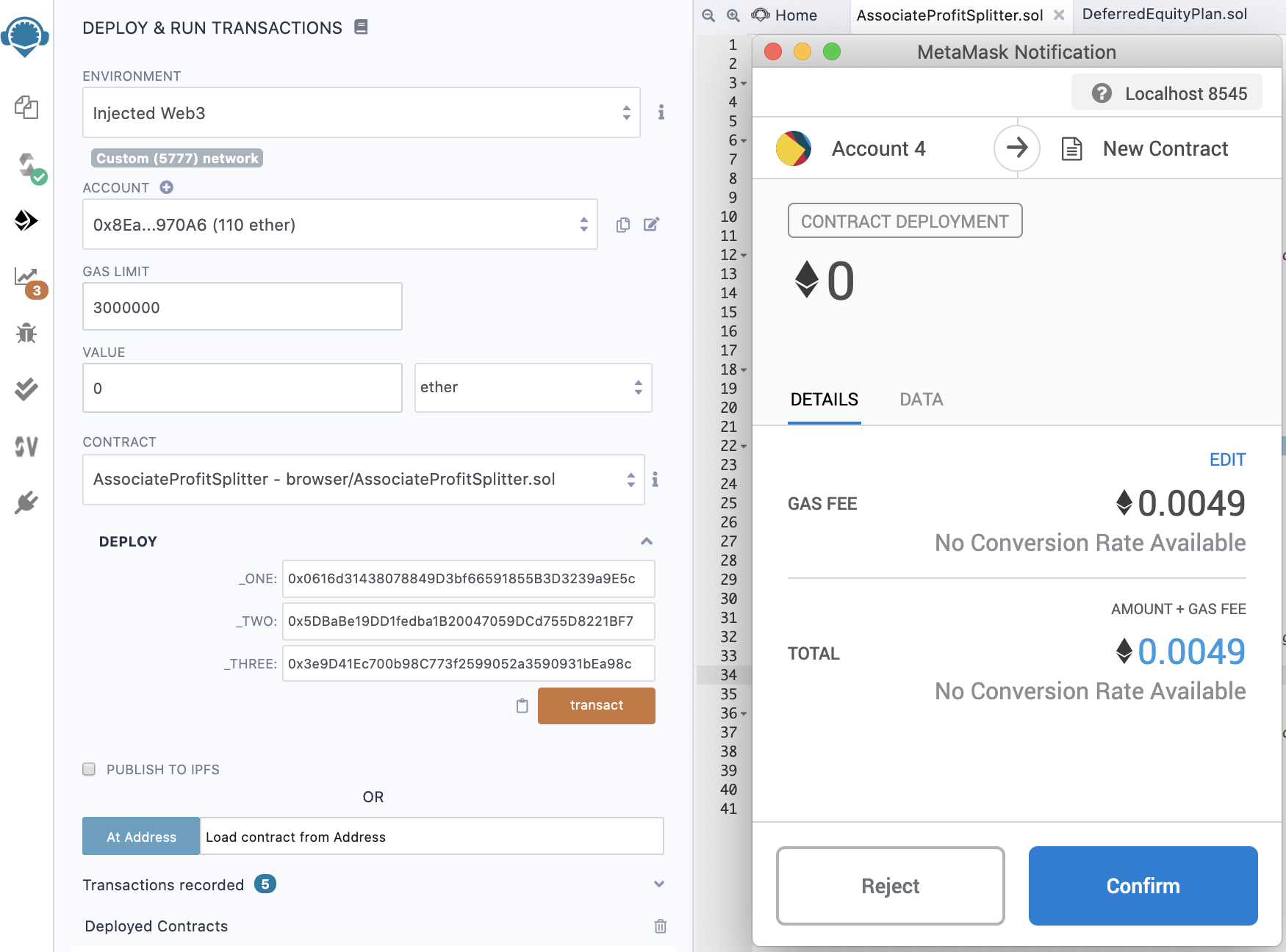The image size is (1286, 952).
Task: Open Remix home logo icon
Action: click(x=25, y=35)
